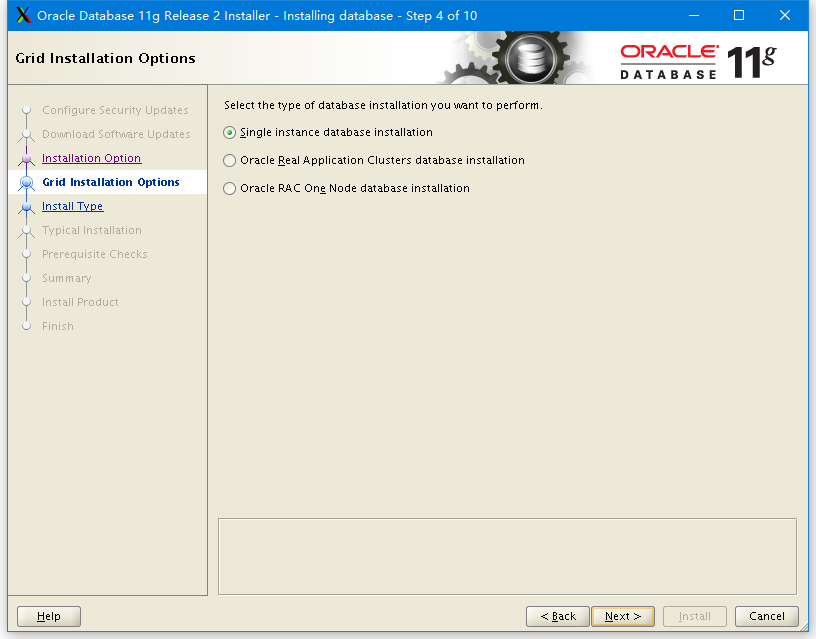
Task: Click the X11 application icon in title bar
Action: click(23, 16)
